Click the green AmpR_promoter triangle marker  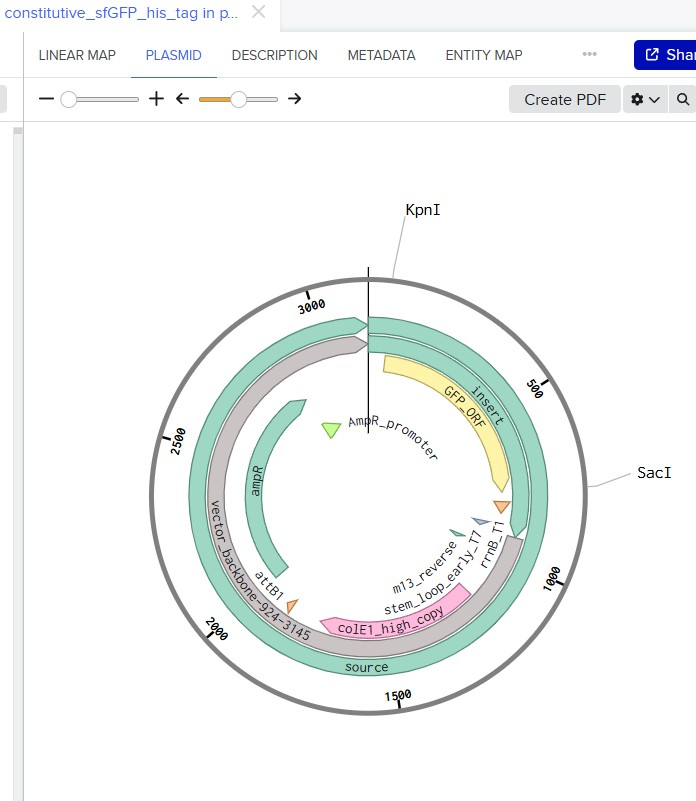(331, 429)
